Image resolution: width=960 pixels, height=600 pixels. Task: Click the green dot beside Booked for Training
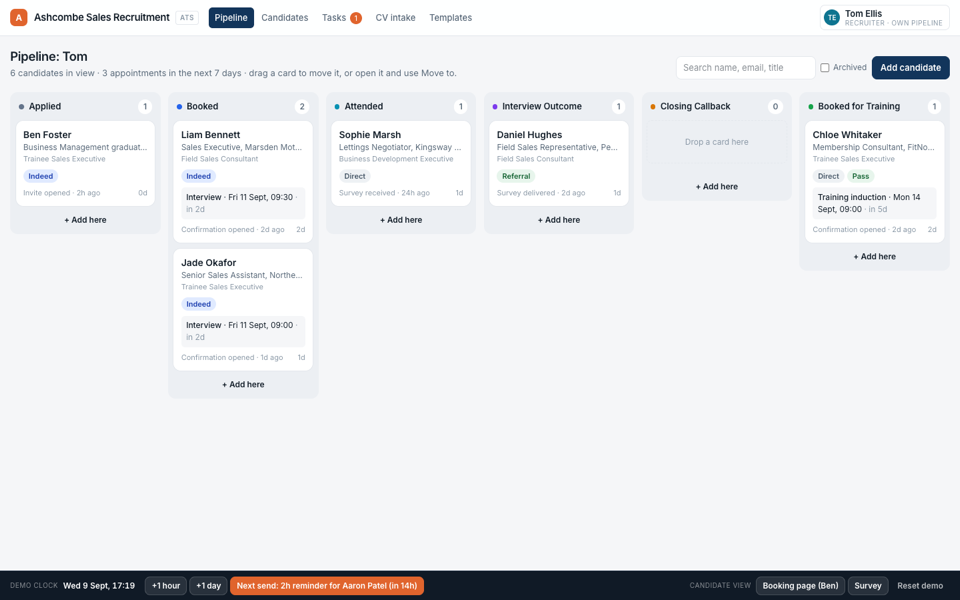pyautogui.click(x=811, y=107)
